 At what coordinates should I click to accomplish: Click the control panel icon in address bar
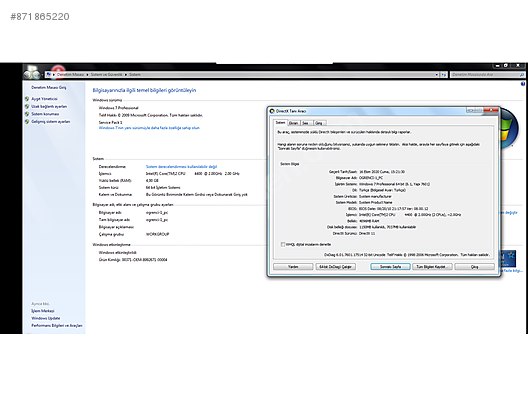point(48,74)
